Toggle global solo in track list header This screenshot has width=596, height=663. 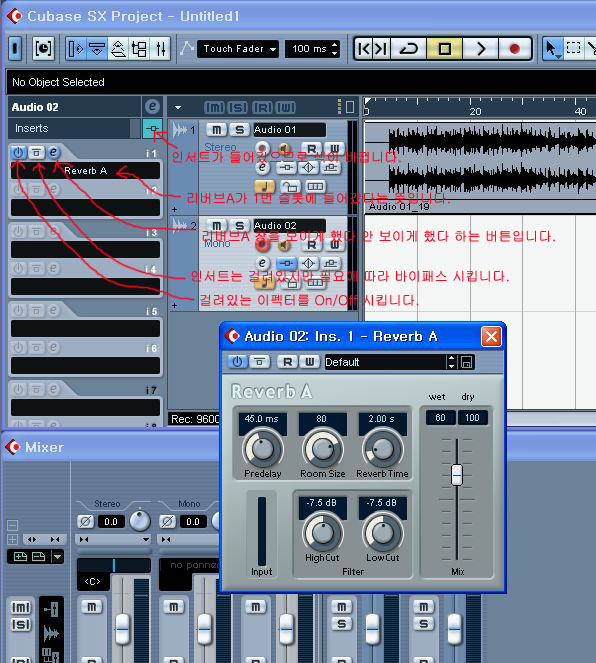(x=238, y=107)
